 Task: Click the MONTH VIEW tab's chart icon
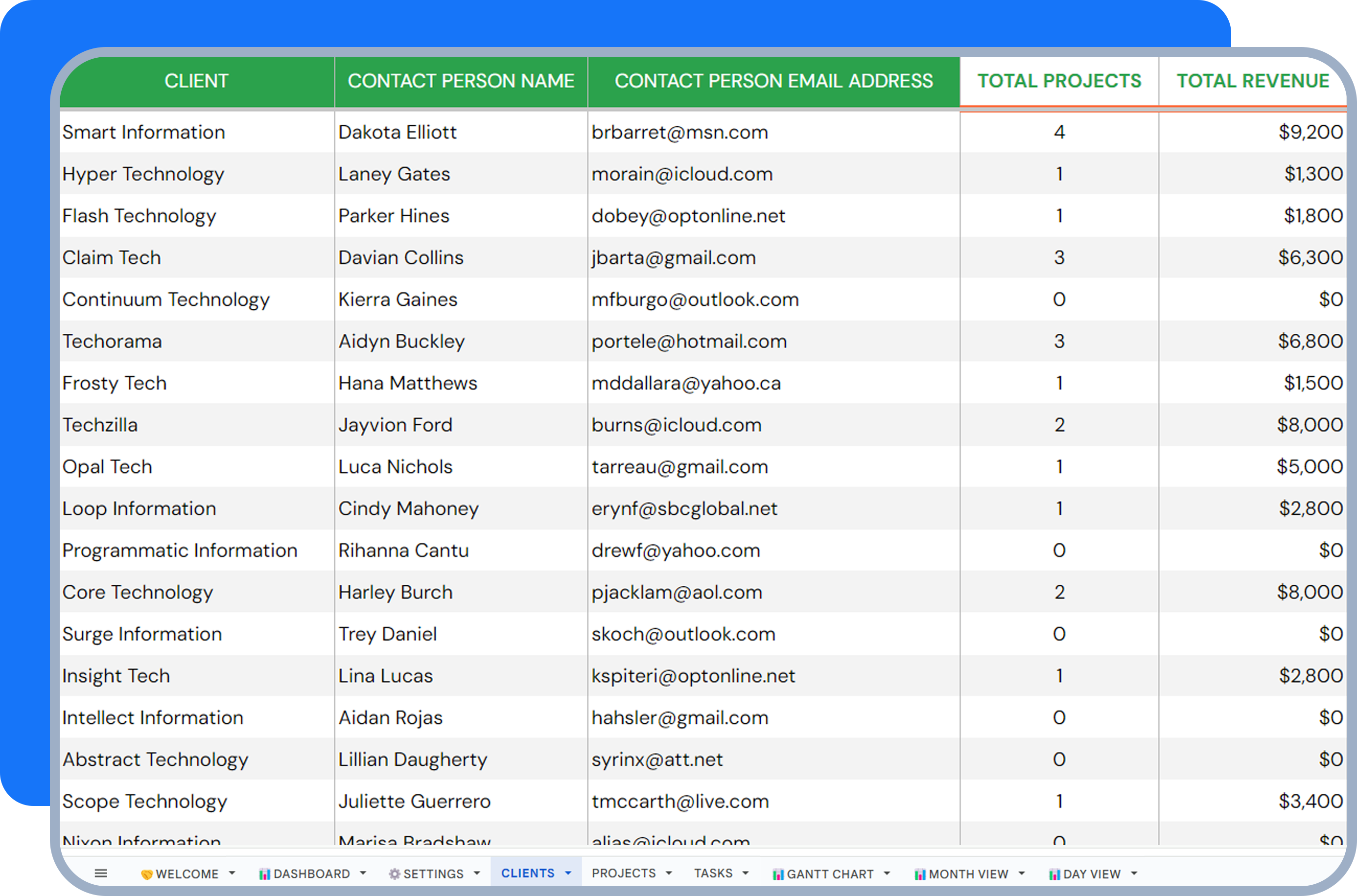tap(920, 874)
